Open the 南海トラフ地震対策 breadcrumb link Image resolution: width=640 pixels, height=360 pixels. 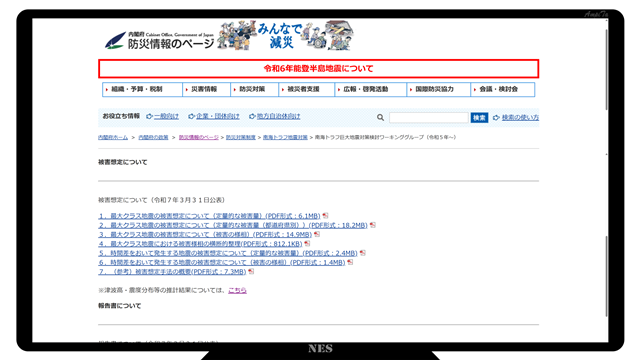(x=285, y=138)
